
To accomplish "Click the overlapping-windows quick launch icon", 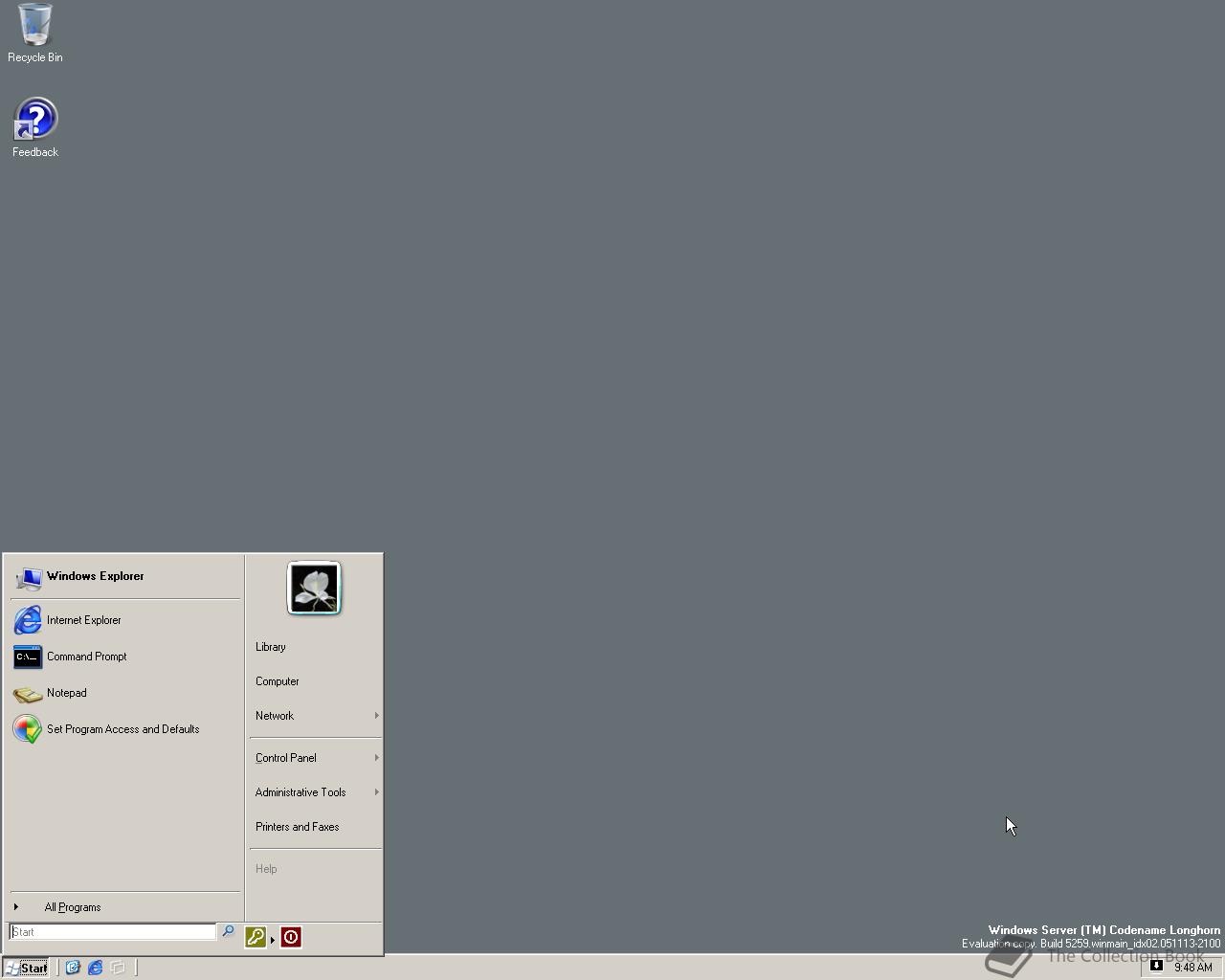I will (118, 968).
